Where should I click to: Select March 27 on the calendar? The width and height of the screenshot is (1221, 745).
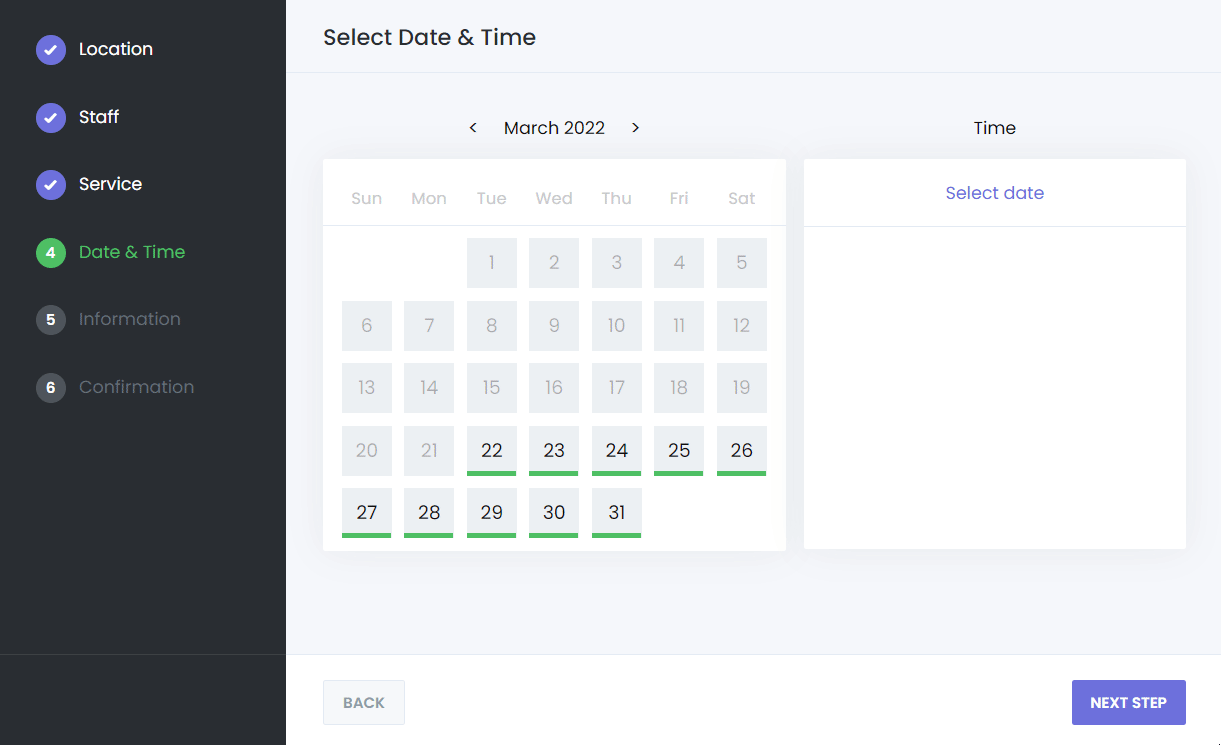pyautogui.click(x=366, y=512)
